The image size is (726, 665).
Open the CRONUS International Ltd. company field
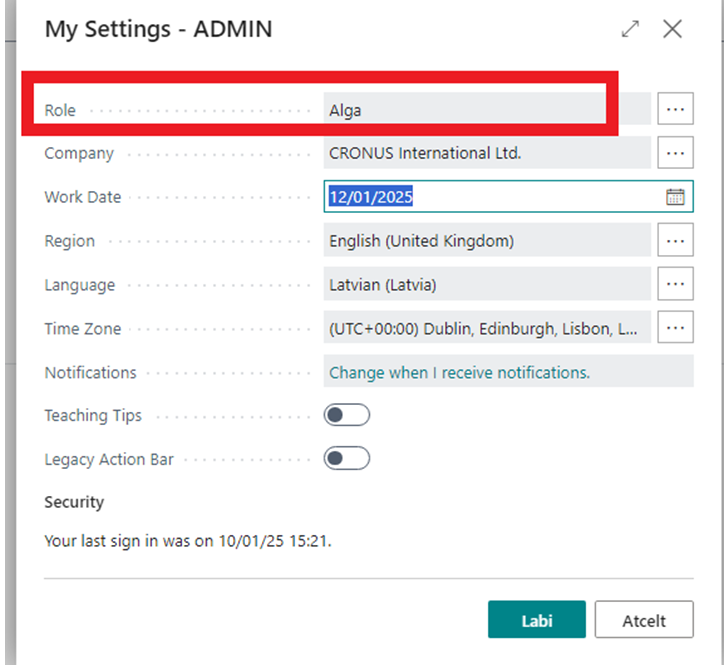tap(486, 153)
